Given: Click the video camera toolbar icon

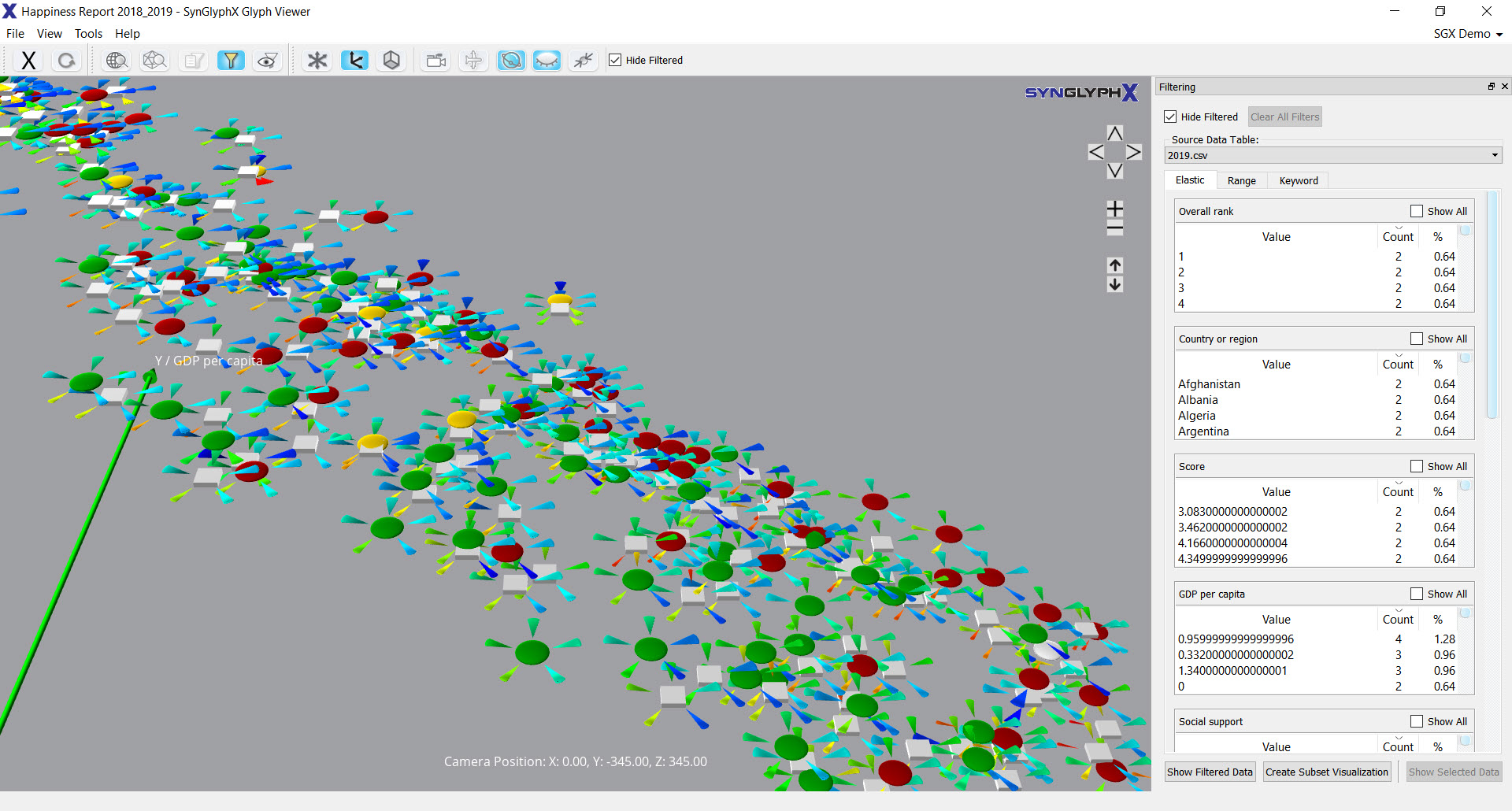Looking at the screenshot, I should [x=435, y=61].
